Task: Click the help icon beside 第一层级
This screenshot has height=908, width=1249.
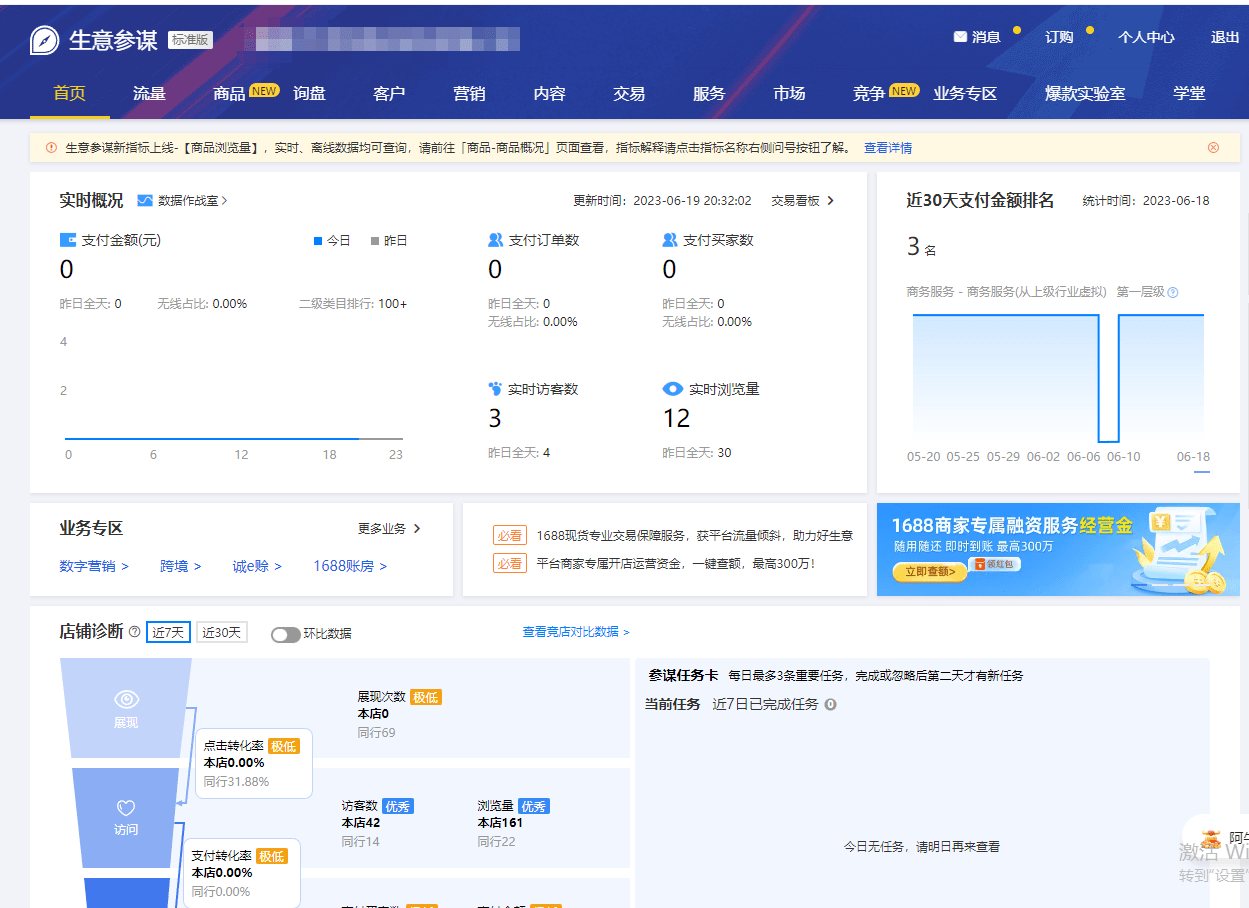Action: [1173, 293]
